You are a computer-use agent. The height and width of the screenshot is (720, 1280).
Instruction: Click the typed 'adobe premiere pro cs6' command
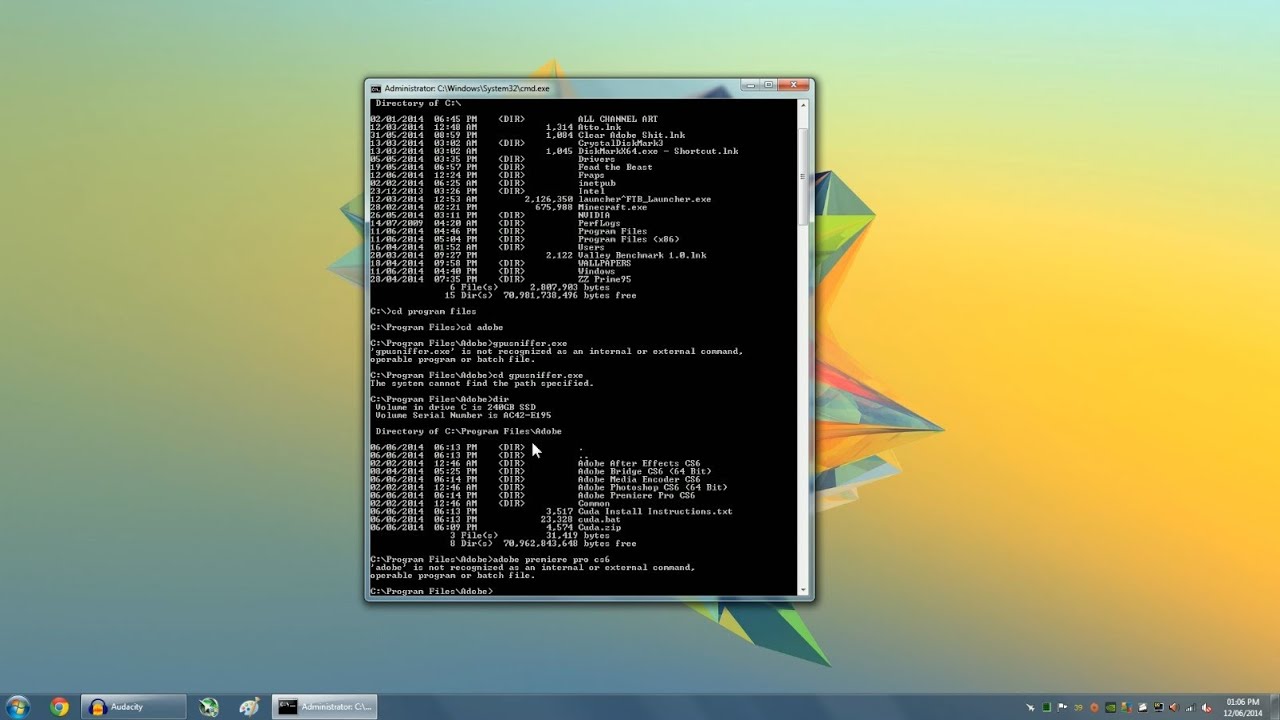coord(551,559)
